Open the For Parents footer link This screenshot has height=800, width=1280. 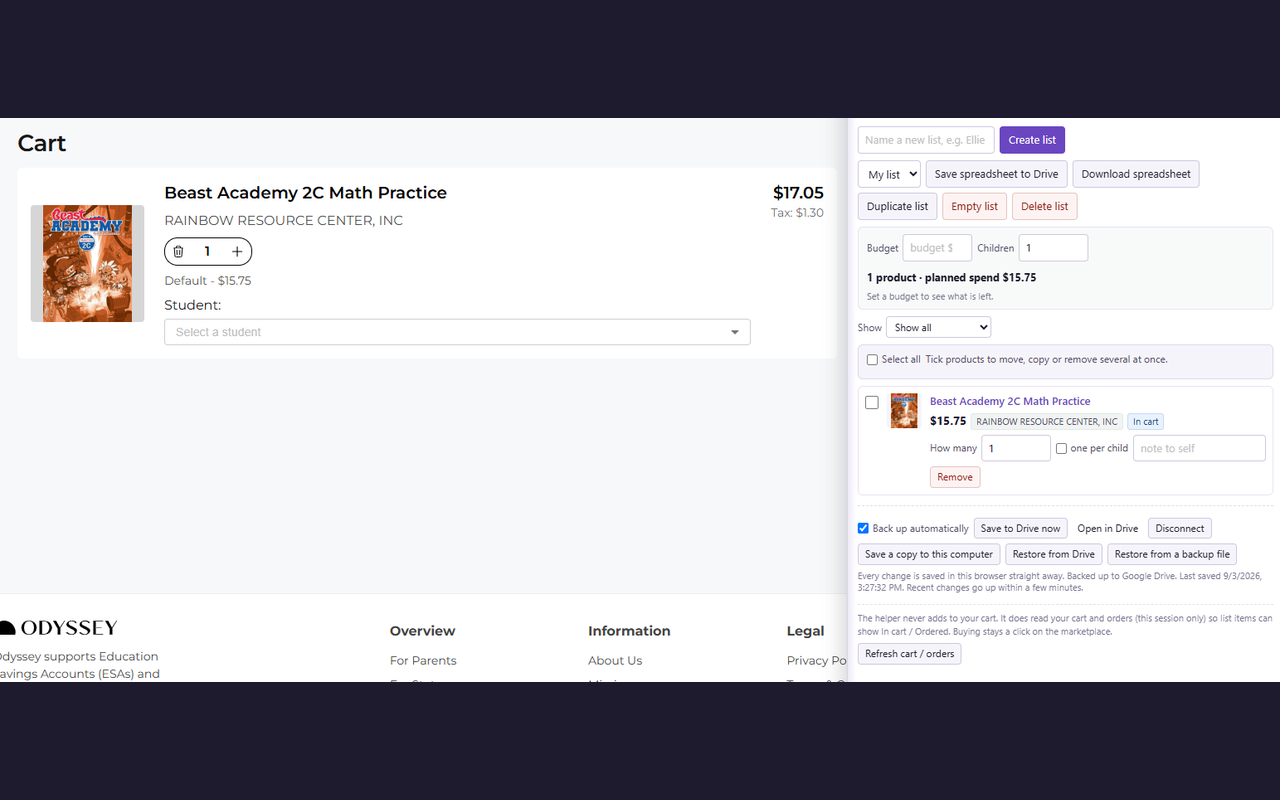pos(423,660)
